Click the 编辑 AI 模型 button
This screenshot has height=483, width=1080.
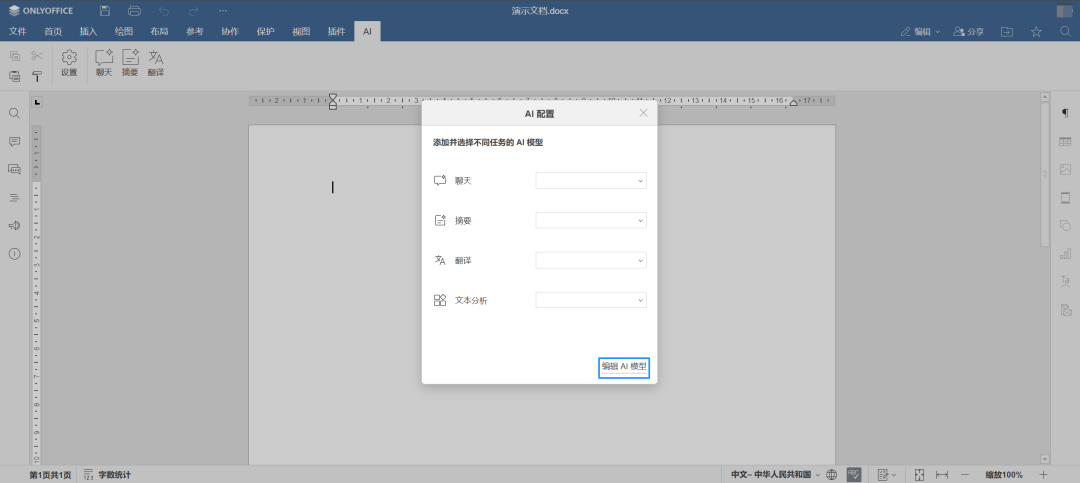(624, 367)
